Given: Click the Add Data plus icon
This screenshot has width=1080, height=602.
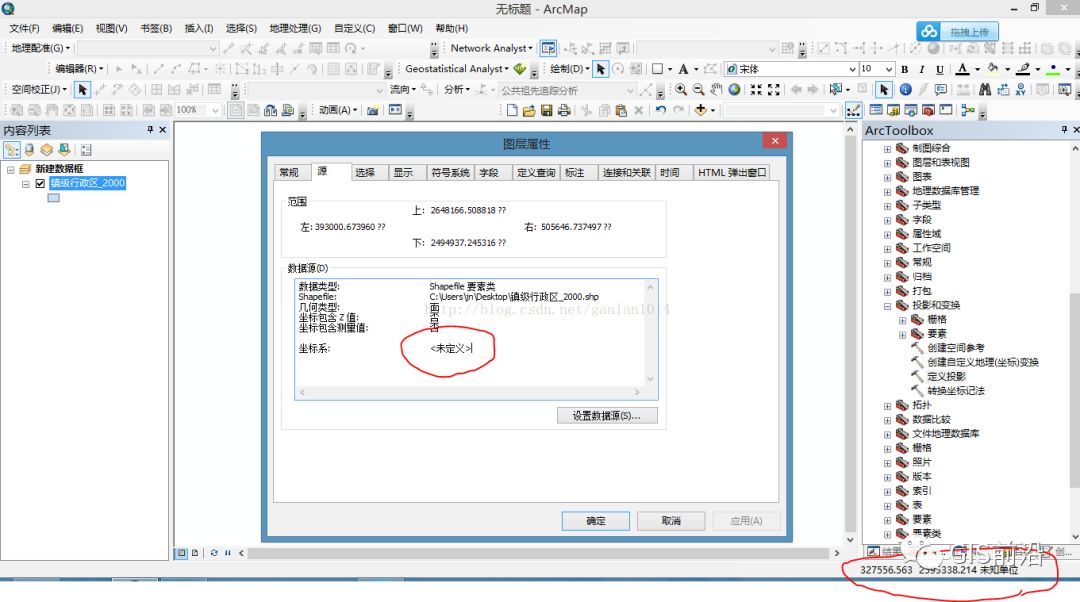Looking at the screenshot, I should [700, 110].
